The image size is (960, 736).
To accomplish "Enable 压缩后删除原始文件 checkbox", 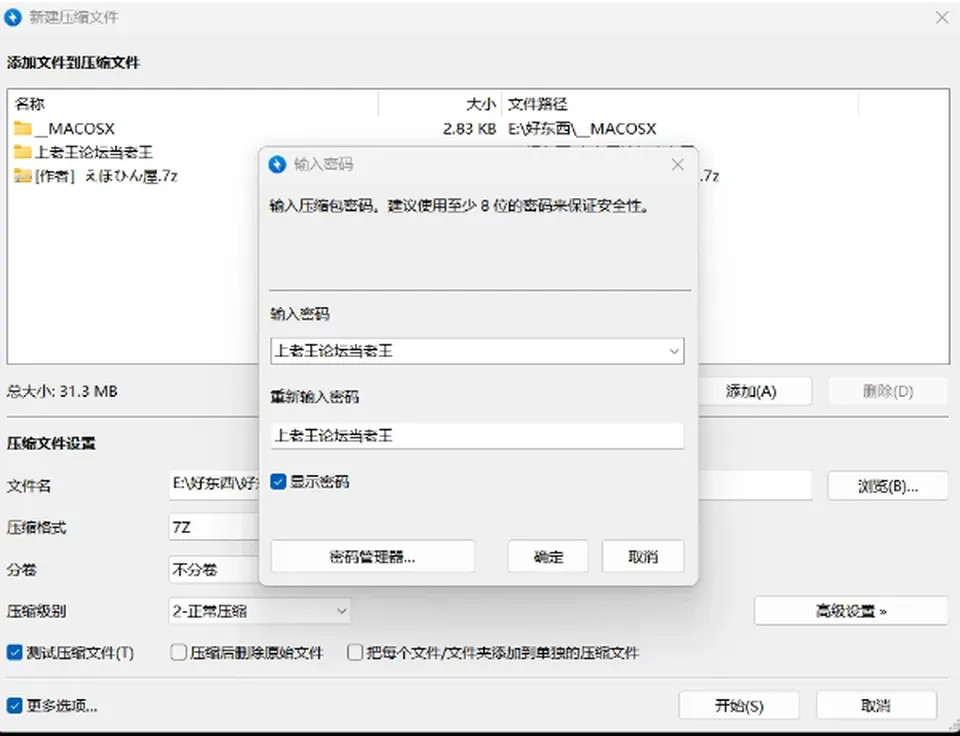I will [x=178, y=653].
